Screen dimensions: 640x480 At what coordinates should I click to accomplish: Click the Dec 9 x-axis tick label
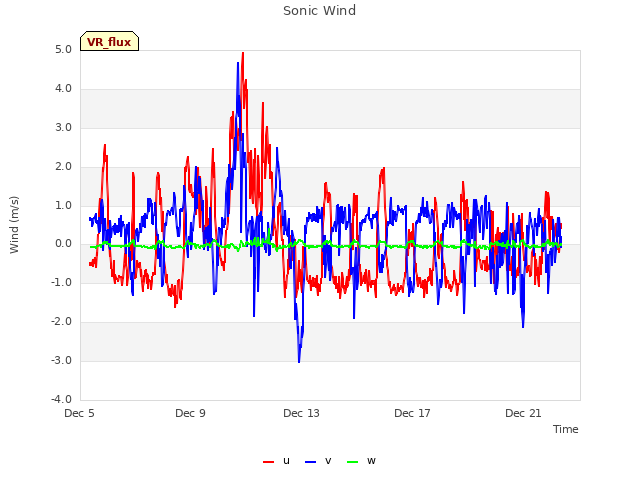pos(190,413)
